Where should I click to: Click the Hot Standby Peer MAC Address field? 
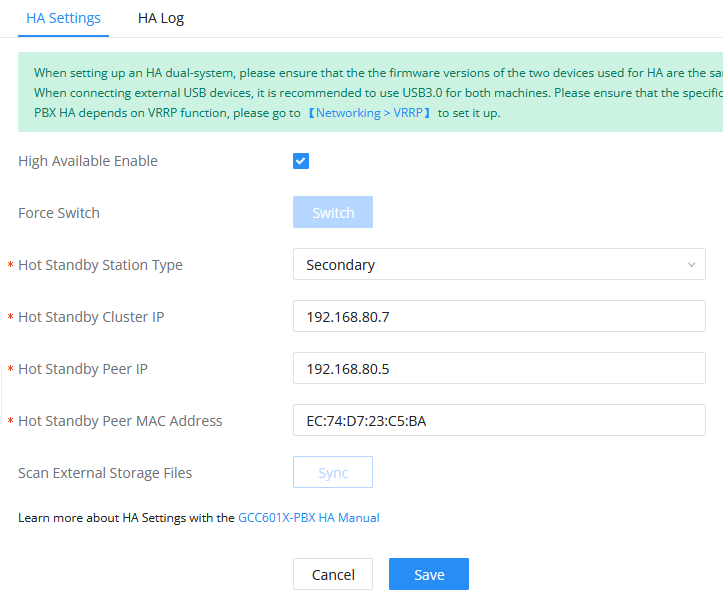(x=499, y=420)
